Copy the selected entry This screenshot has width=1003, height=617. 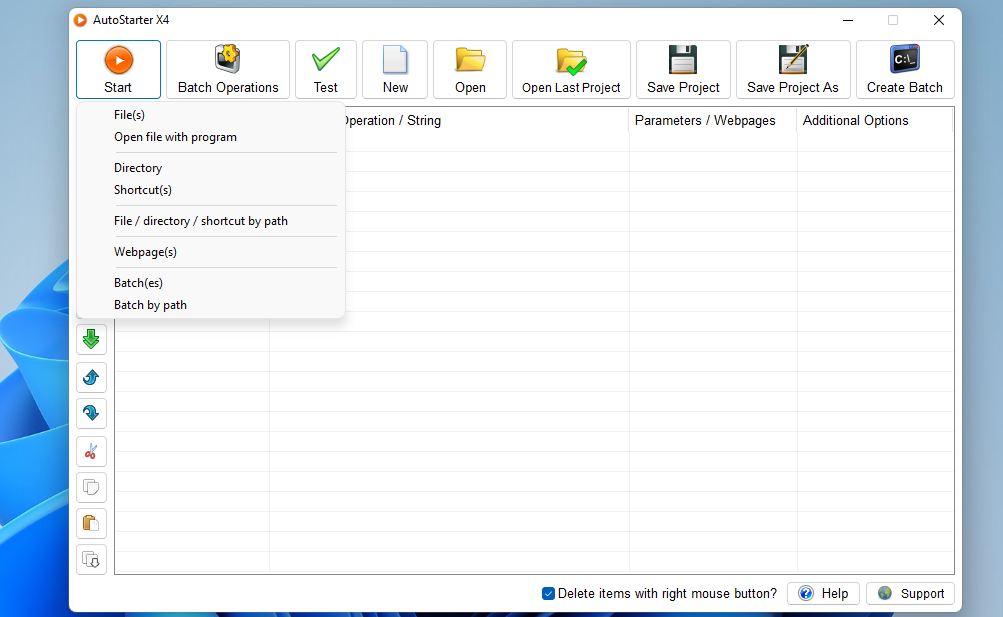[x=91, y=487]
